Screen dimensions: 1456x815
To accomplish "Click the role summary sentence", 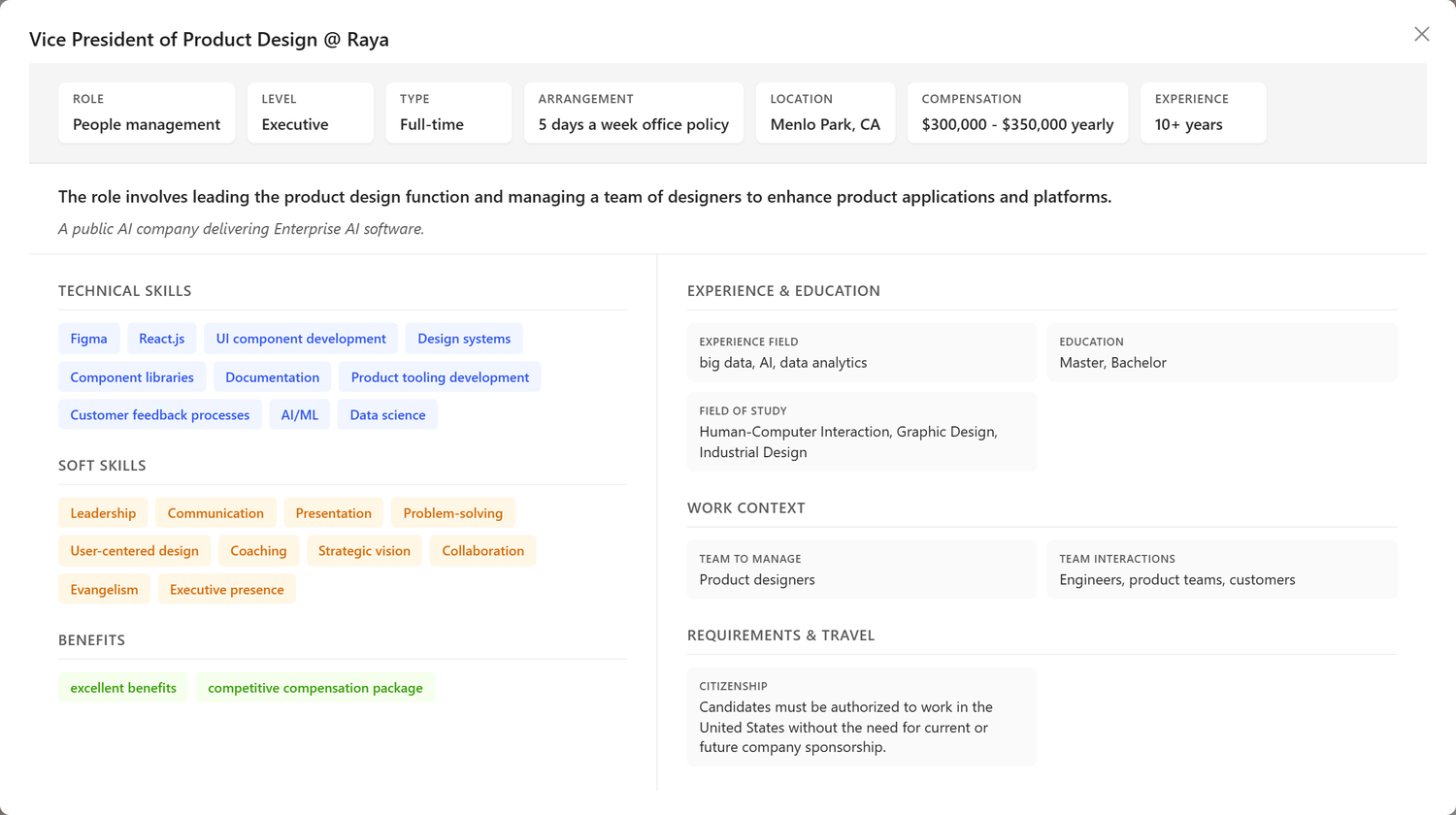I will tap(584, 197).
